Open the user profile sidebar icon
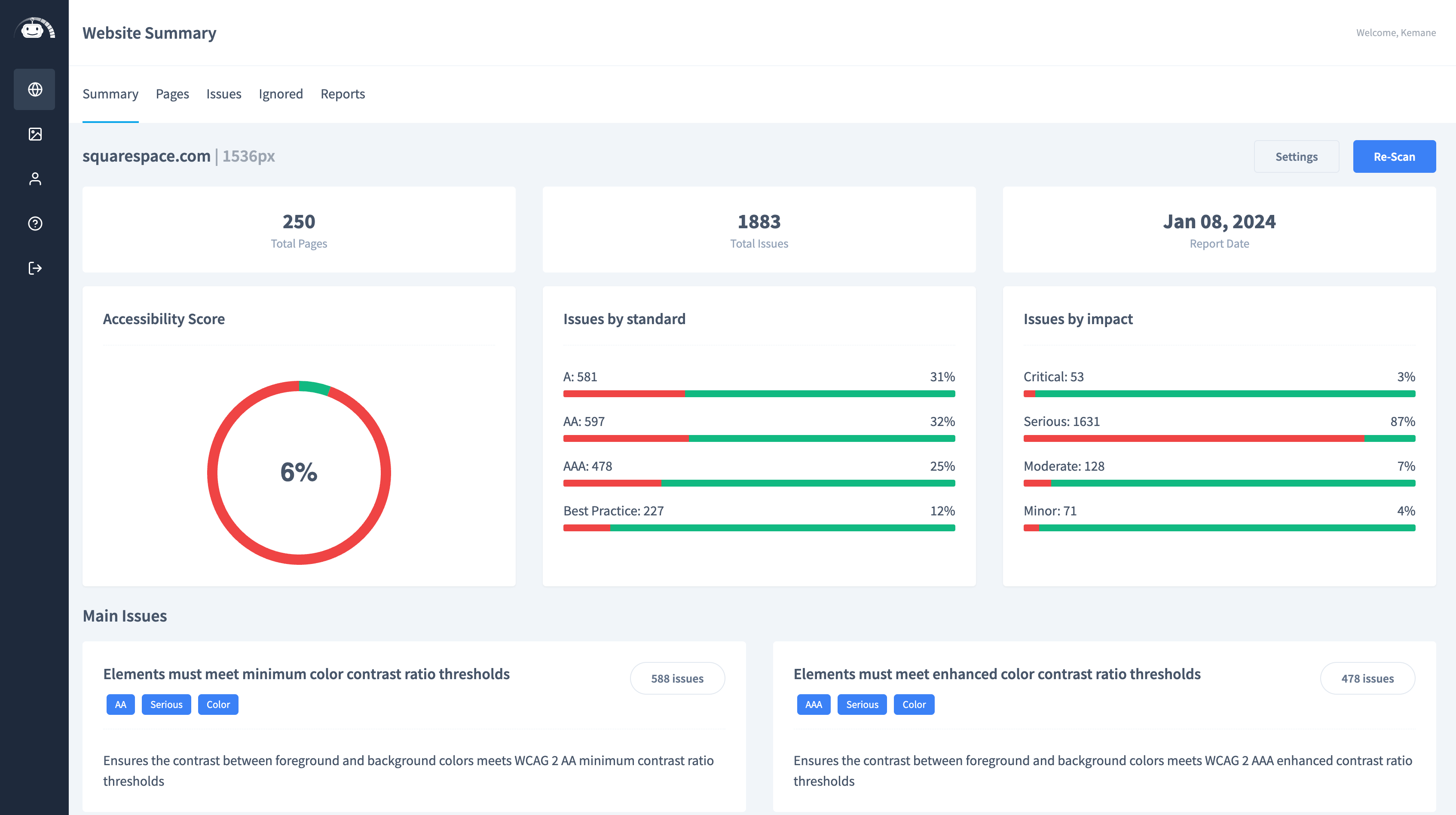1456x815 pixels. (x=34, y=178)
